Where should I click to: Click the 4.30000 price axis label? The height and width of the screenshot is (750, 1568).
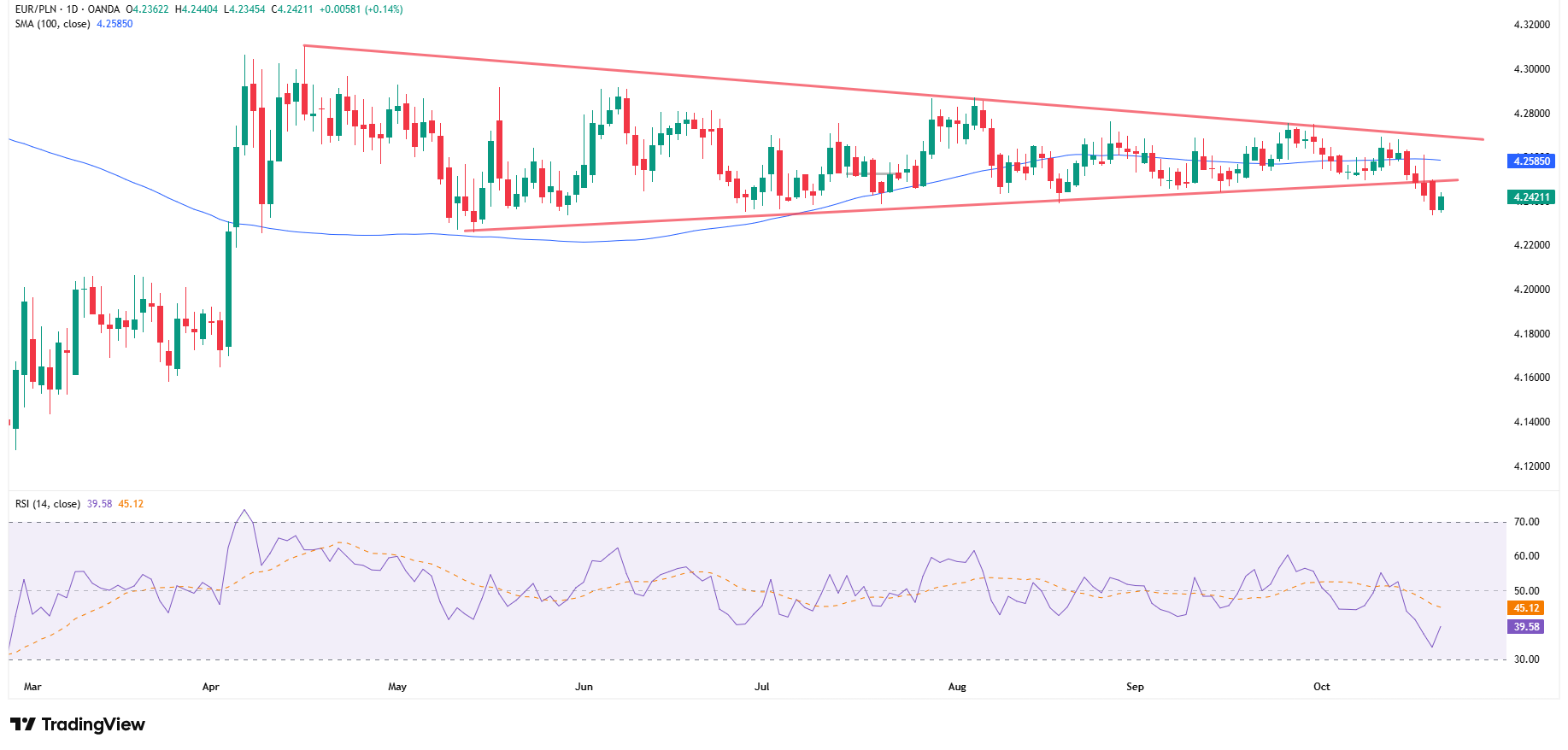(1531, 69)
